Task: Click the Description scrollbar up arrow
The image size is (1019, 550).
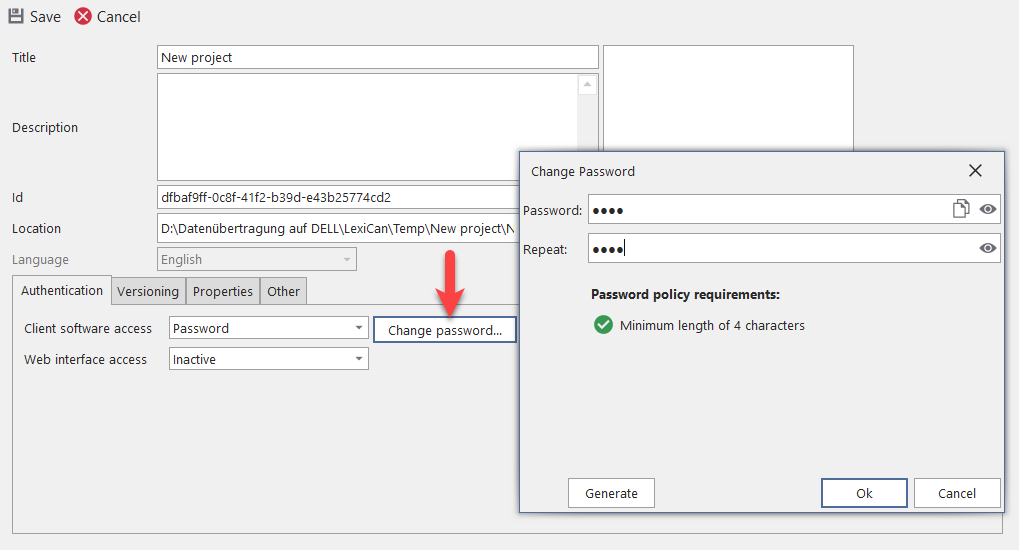Action: [x=587, y=86]
